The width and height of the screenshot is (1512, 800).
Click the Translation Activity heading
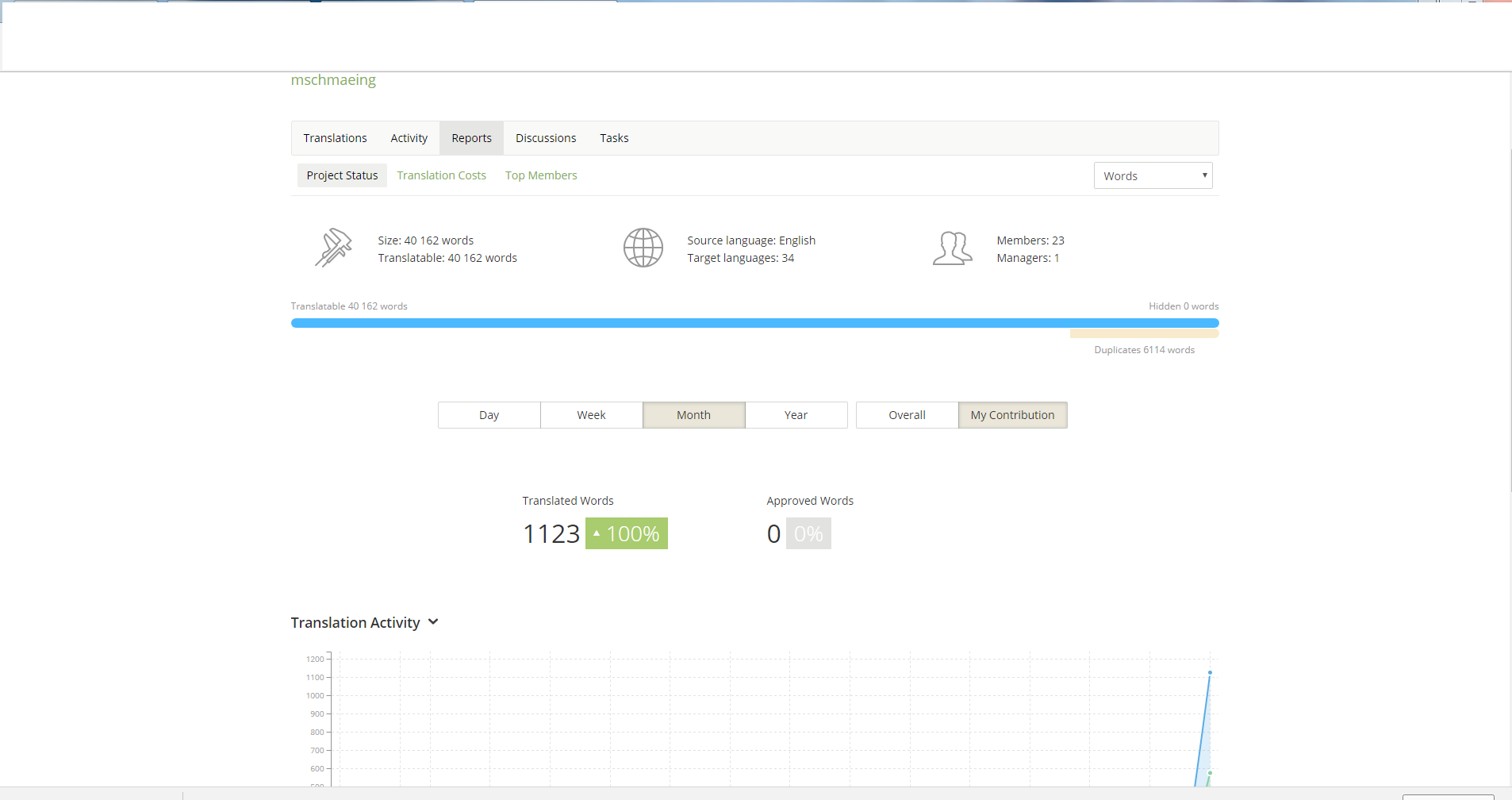coord(355,623)
